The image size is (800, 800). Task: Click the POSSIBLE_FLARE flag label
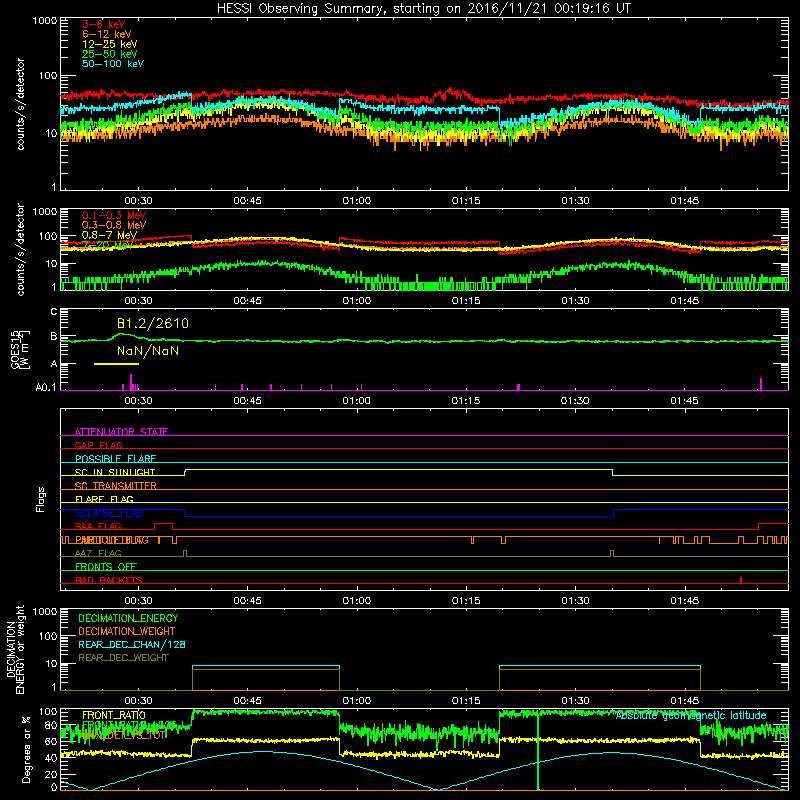(115, 459)
